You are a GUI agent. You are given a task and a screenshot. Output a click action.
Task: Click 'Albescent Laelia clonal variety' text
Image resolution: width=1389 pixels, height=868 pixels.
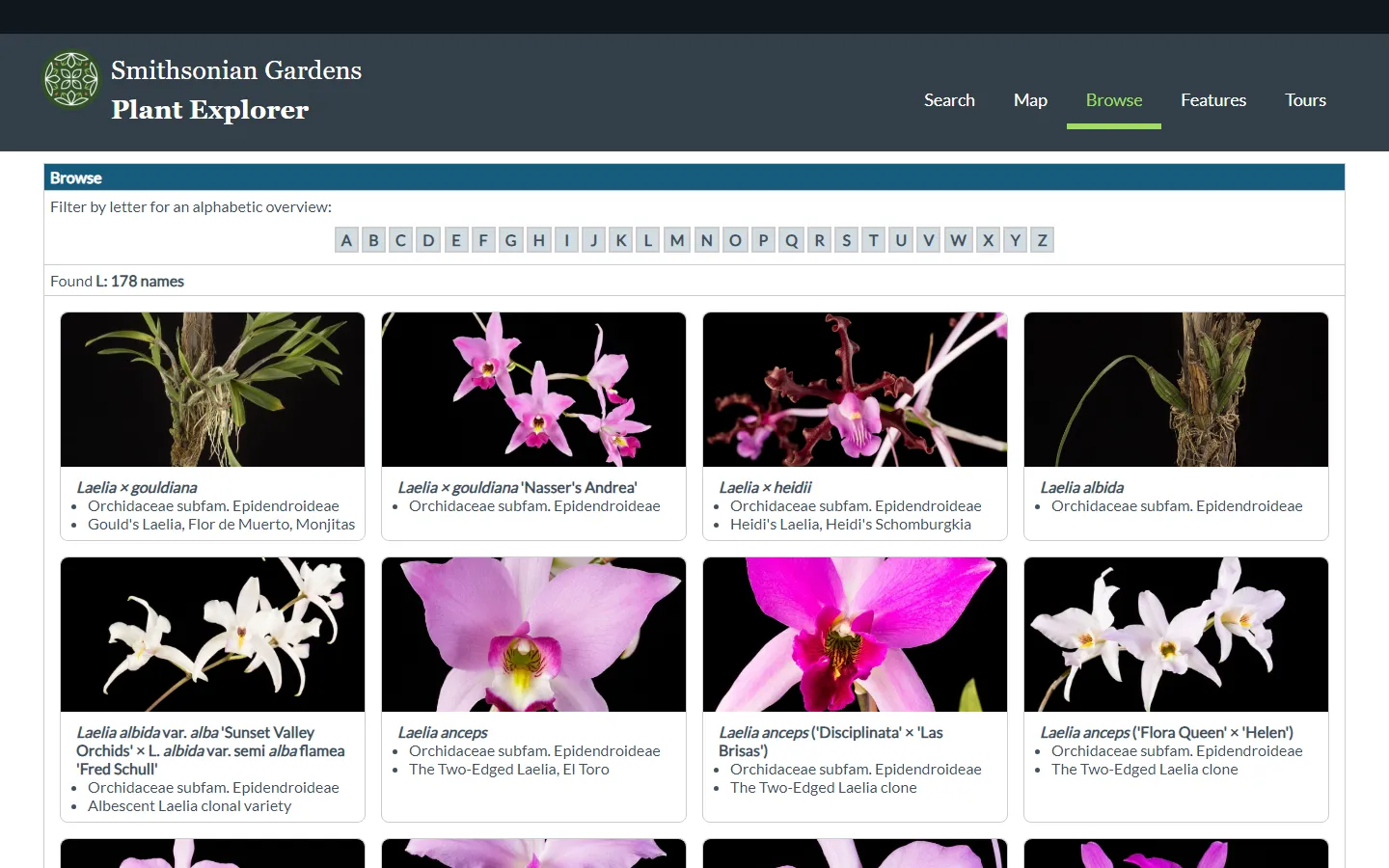189,806
